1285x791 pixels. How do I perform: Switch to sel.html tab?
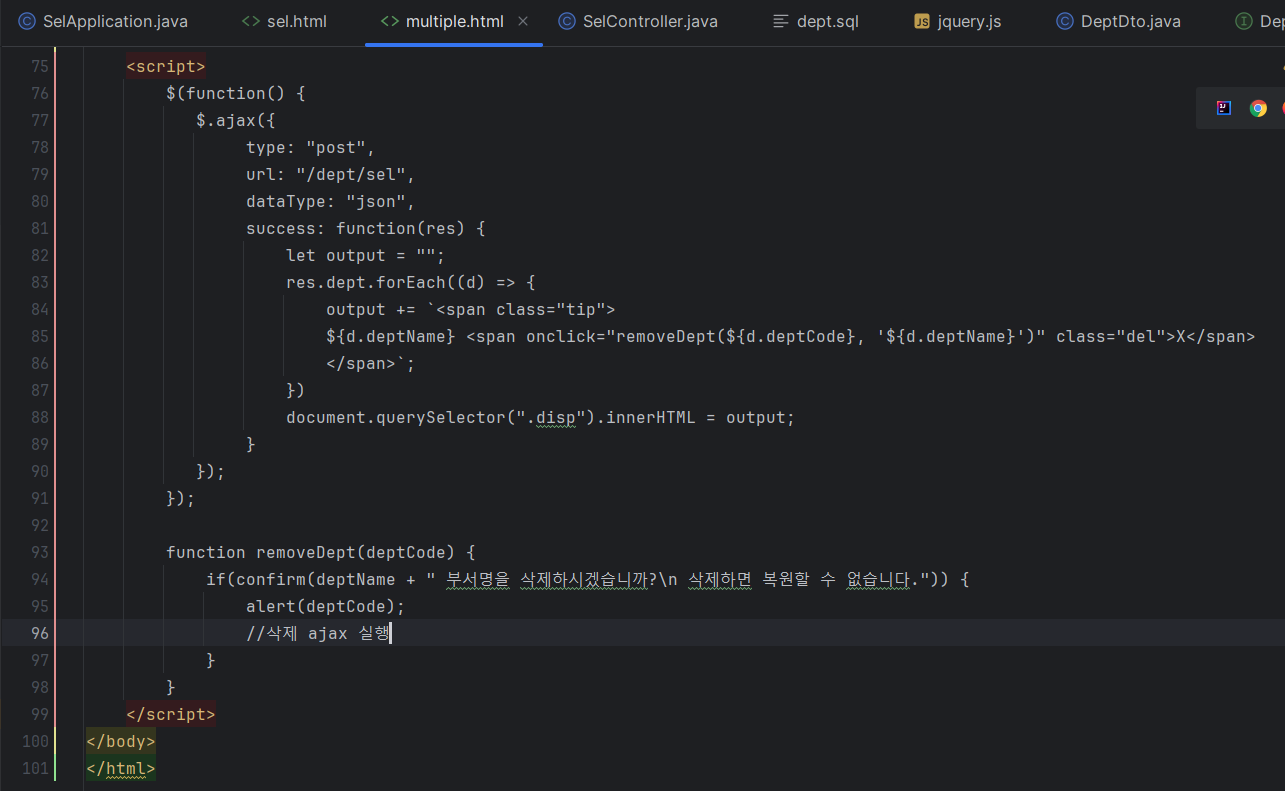[x=285, y=21]
